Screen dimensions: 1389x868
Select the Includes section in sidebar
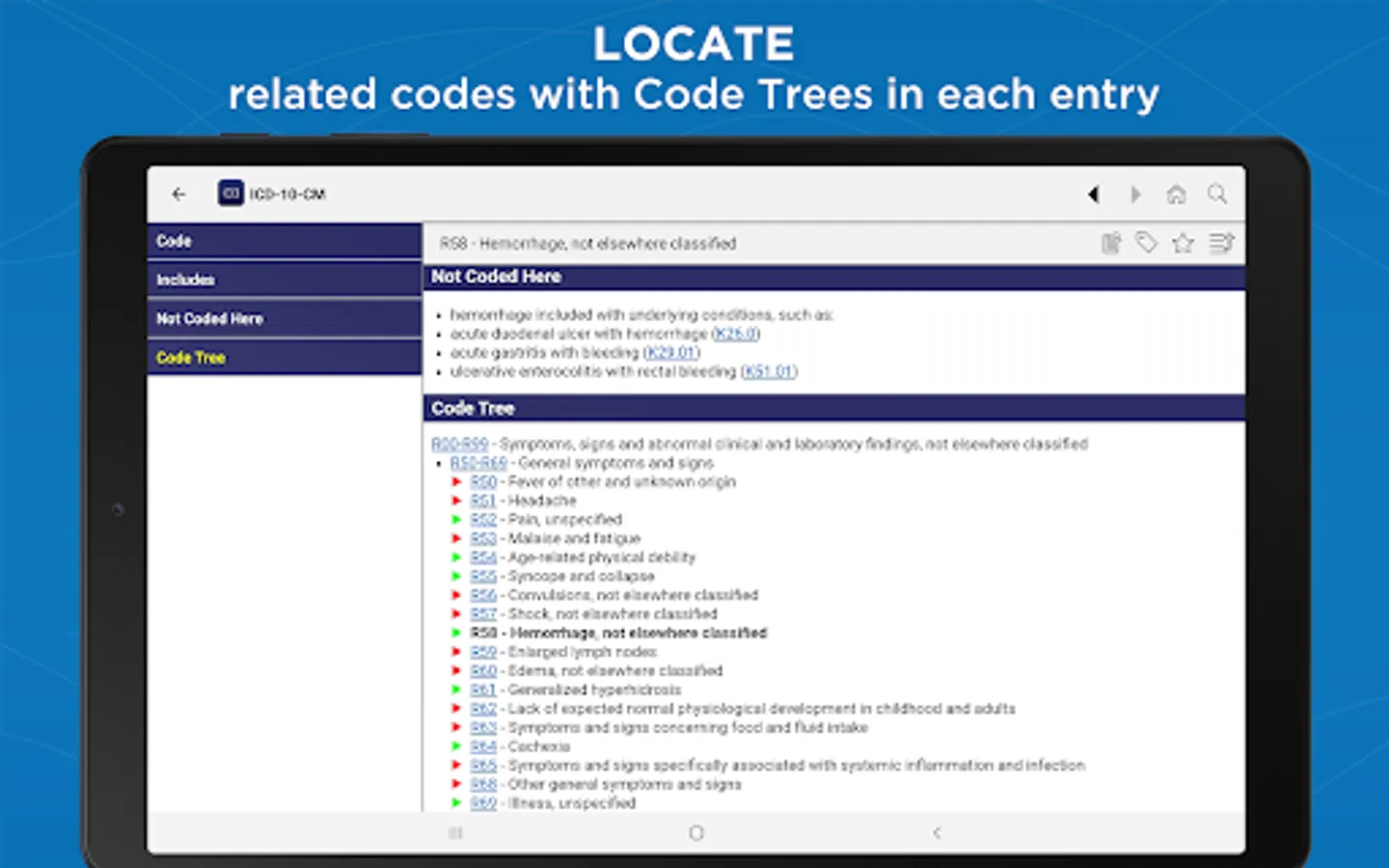[285, 280]
